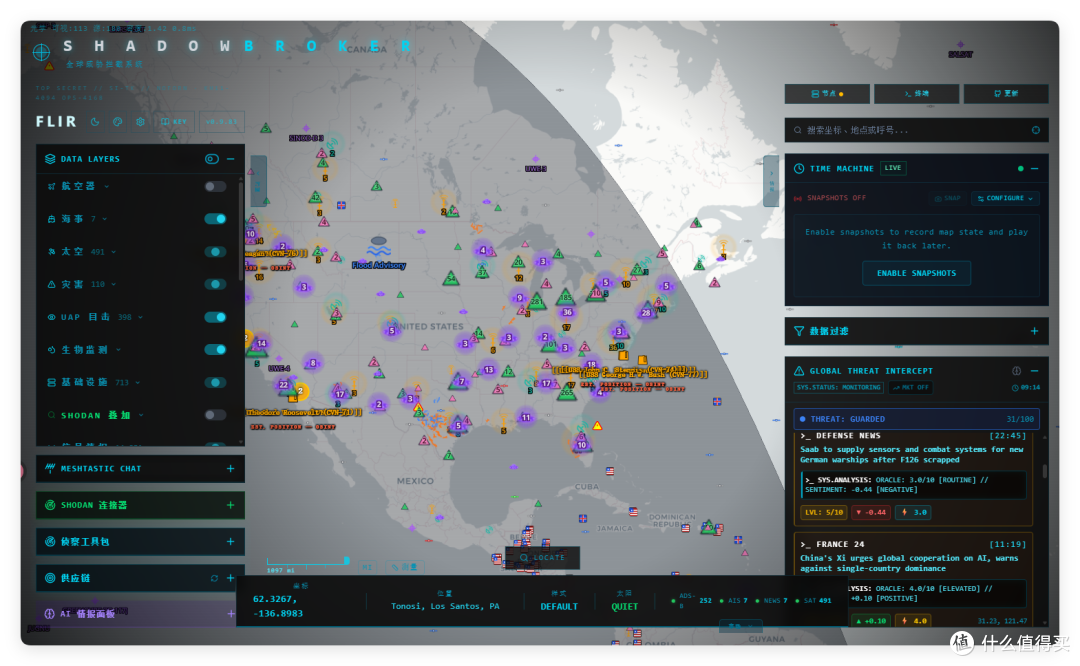Collapse the Data Layers panel
The width and height of the screenshot is (1080, 666).
[x=231, y=159]
